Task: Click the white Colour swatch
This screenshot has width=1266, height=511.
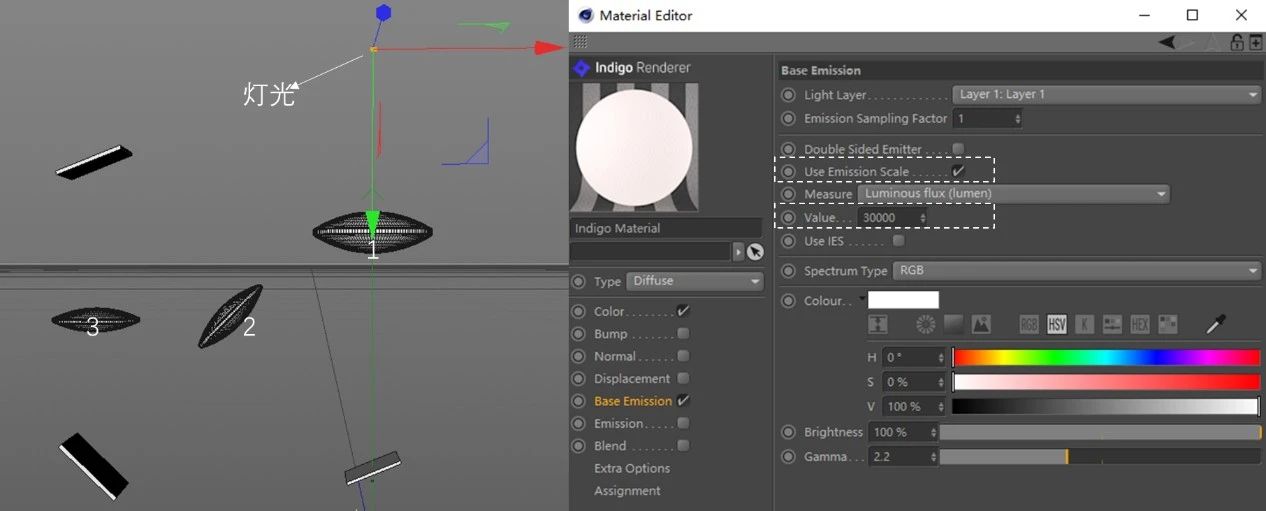Action: tap(904, 300)
